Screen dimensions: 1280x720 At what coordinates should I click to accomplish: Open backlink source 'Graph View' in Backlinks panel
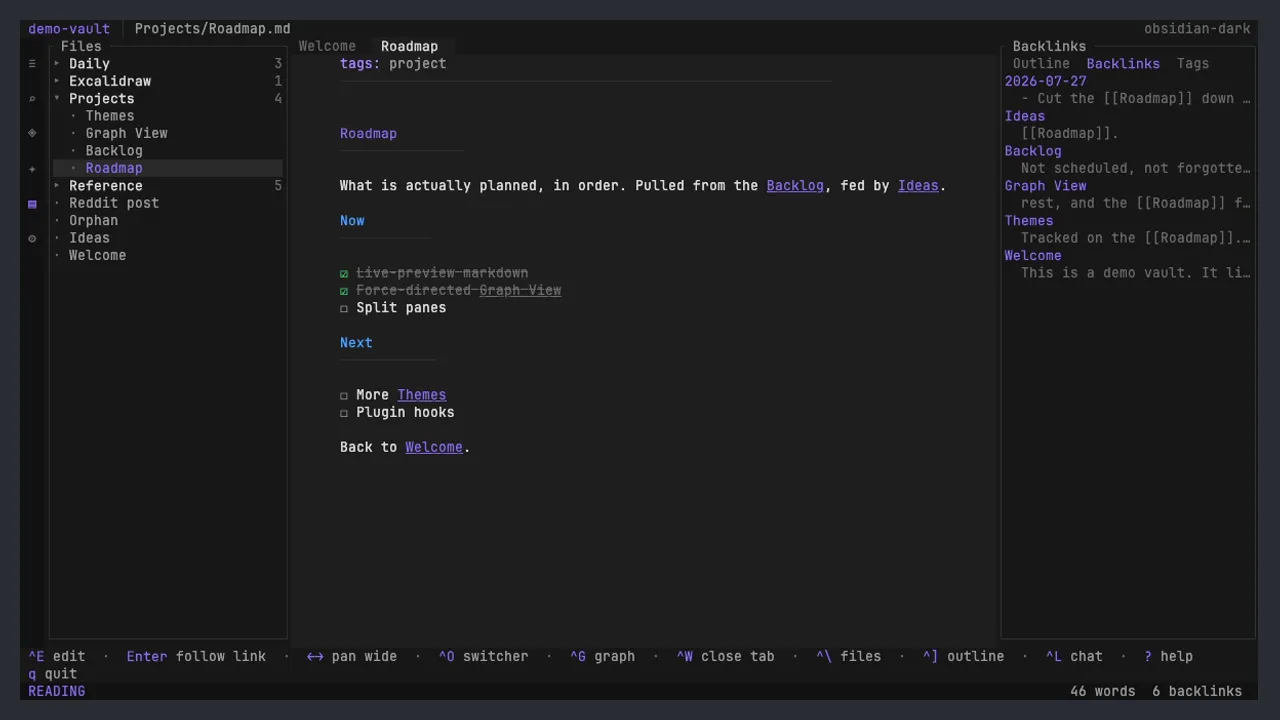[x=1045, y=186]
